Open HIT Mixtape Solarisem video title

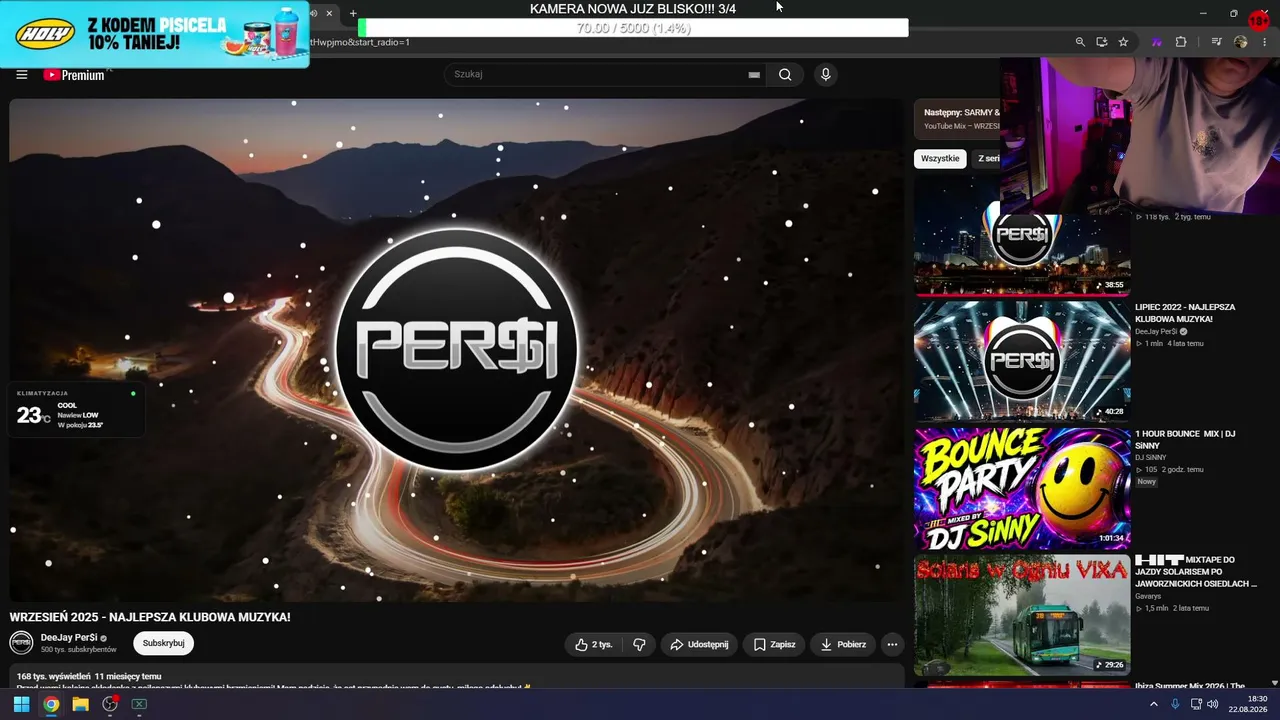[1196, 572]
